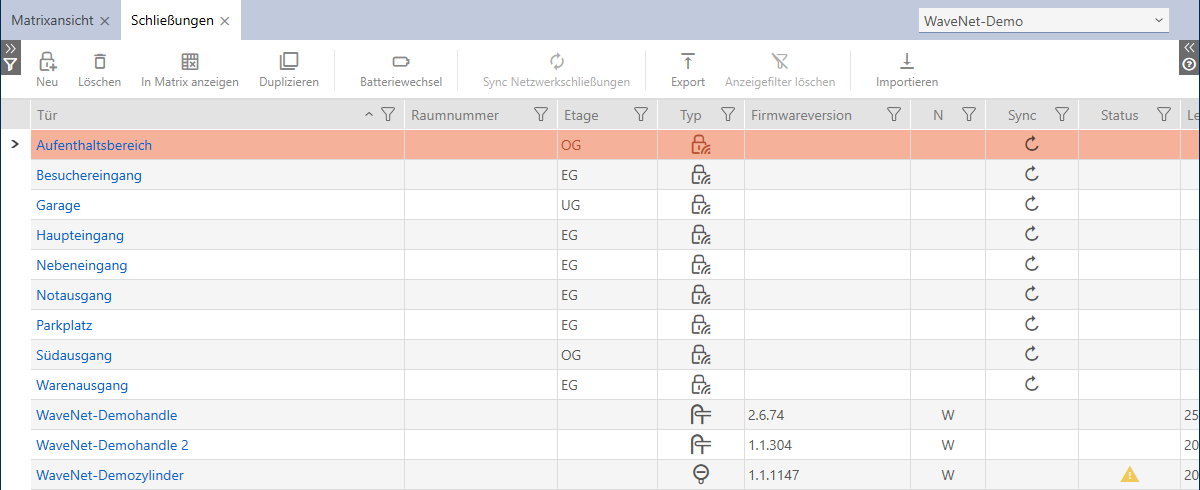Click the sync icon in Garage row
The width and height of the screenshot is (1200, 490).
[x=1032, y=205]
